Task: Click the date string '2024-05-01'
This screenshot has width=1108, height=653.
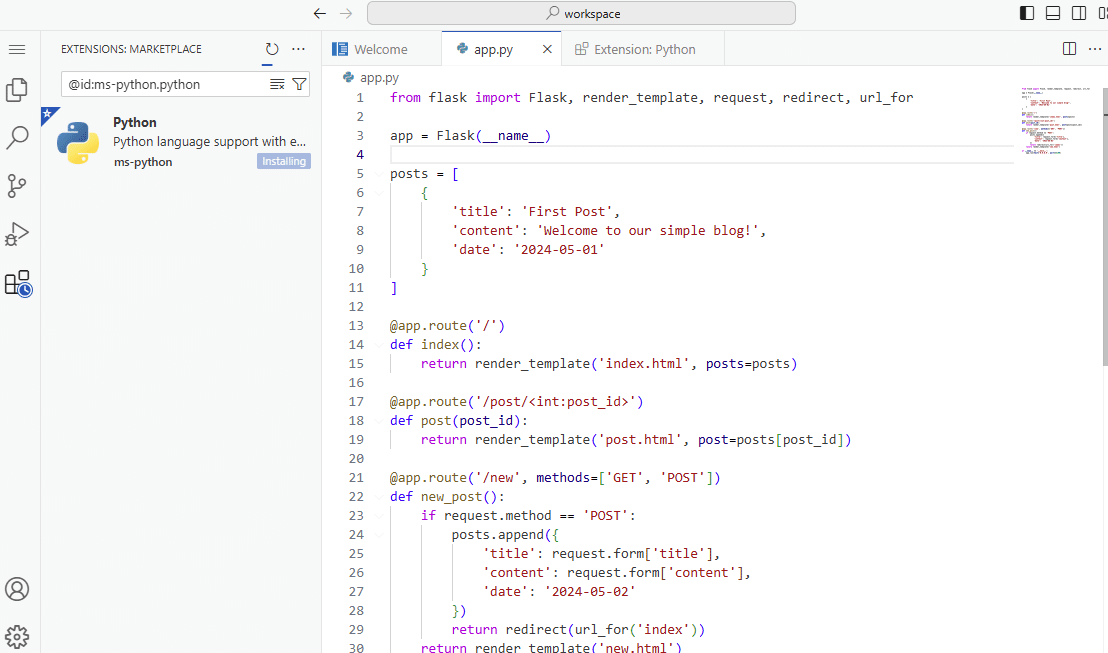Action: [x=560, y=250]
